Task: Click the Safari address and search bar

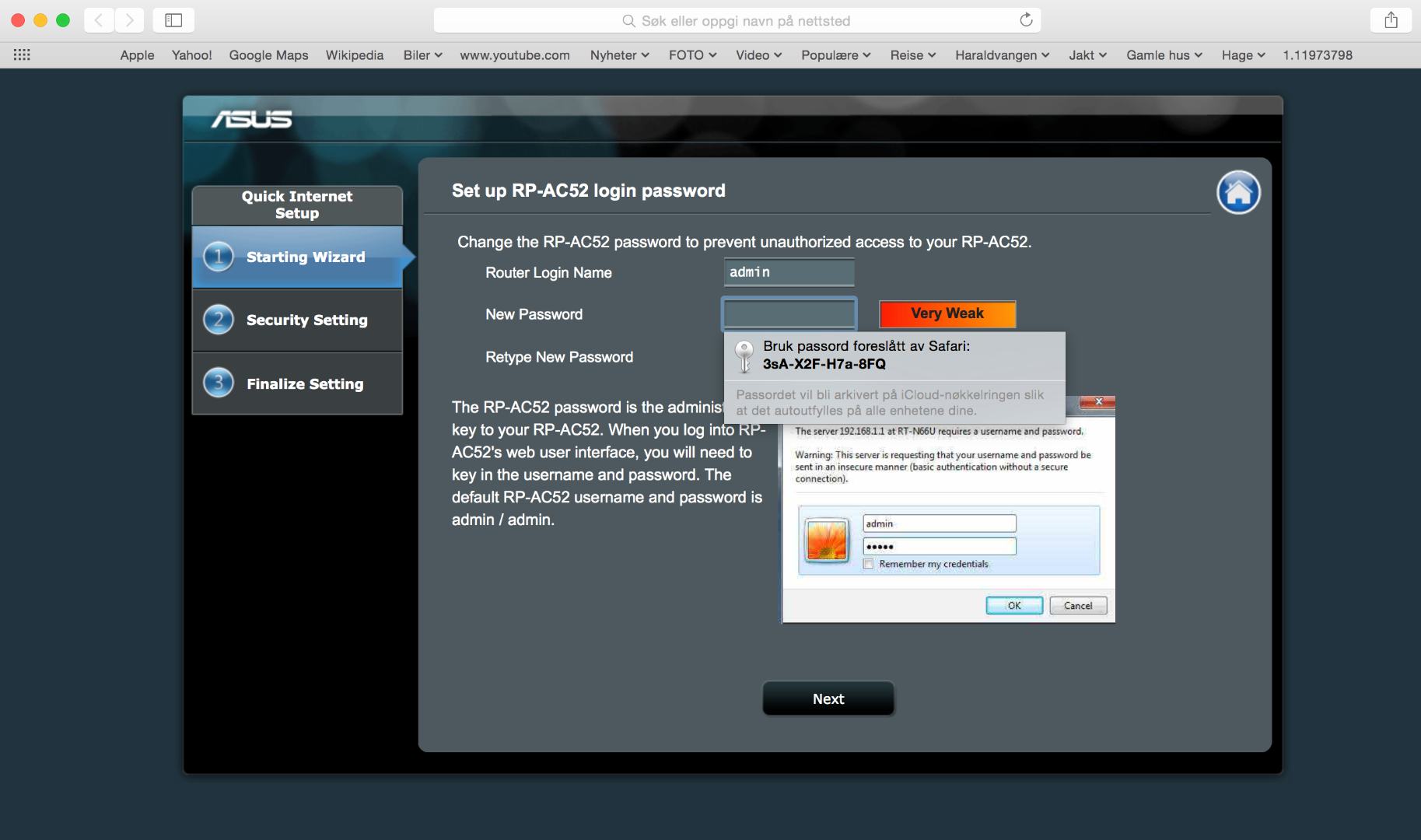Action: (x=737, y=21)
